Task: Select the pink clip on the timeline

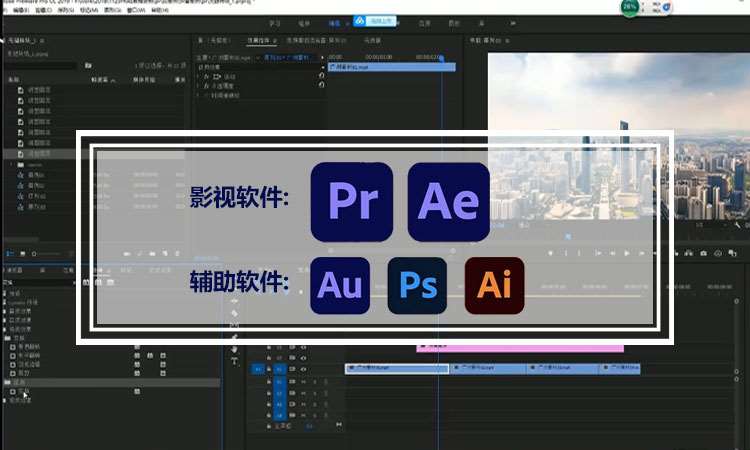Action: click(x=520, y=347)
